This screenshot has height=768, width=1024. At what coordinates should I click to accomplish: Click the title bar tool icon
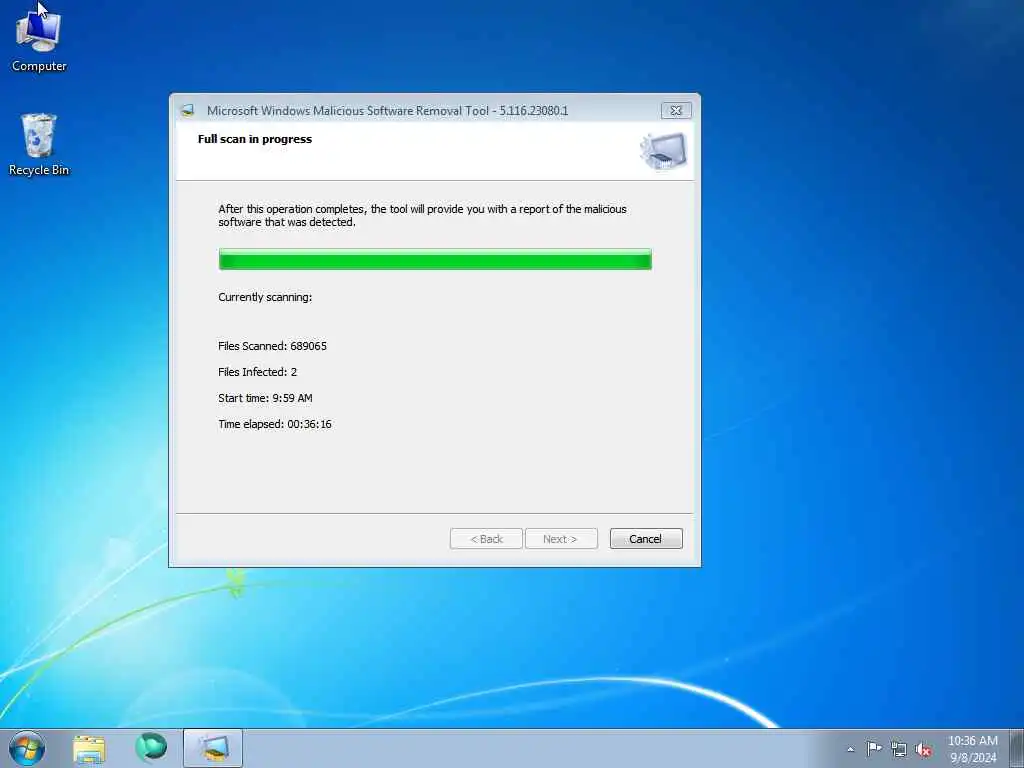(x=188, y=110)
